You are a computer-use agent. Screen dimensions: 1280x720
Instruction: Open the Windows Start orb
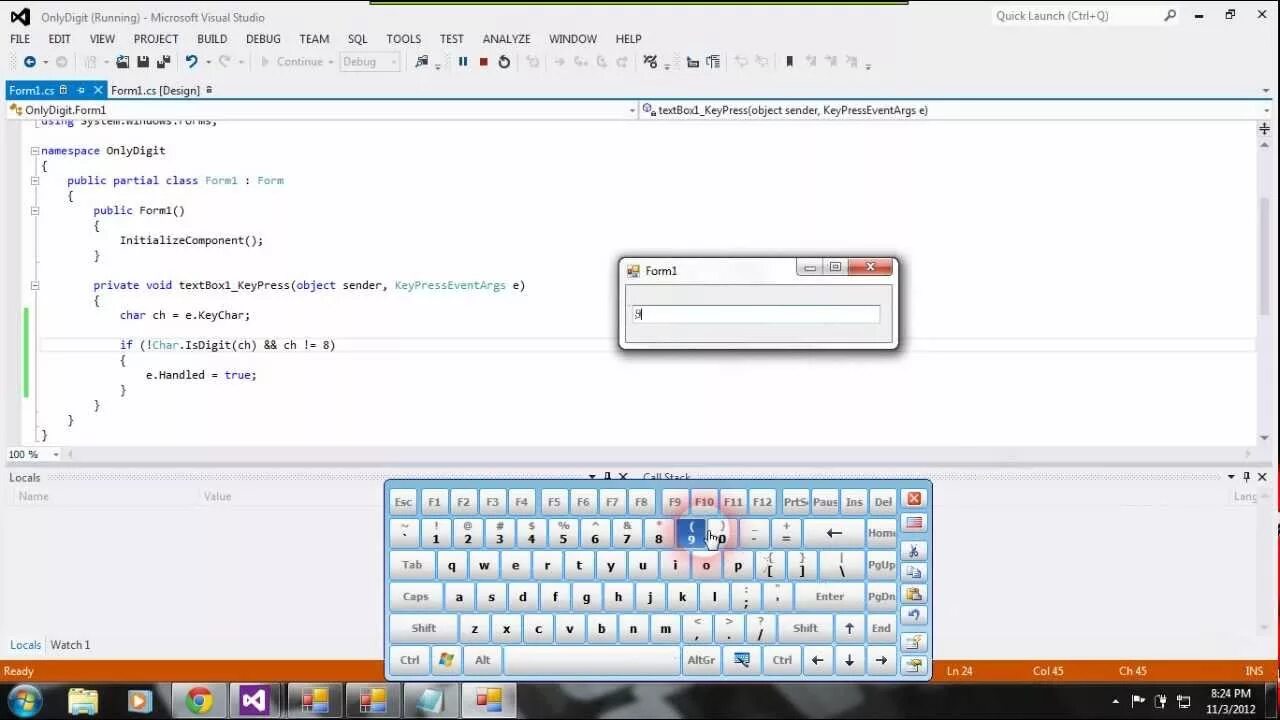pyautogui.click(x=24, y=700)
